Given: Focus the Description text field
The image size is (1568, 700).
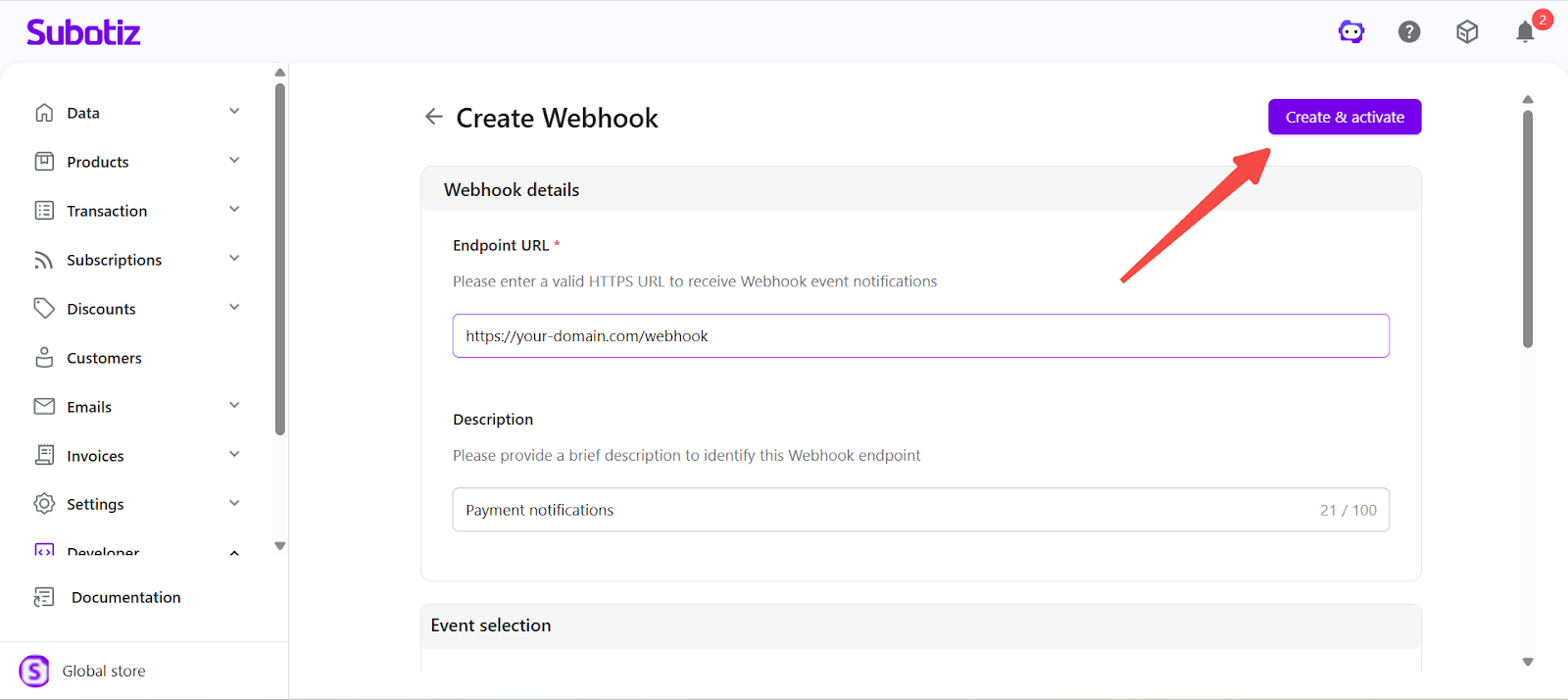Looking at the screenshot, I should [882, 510].
